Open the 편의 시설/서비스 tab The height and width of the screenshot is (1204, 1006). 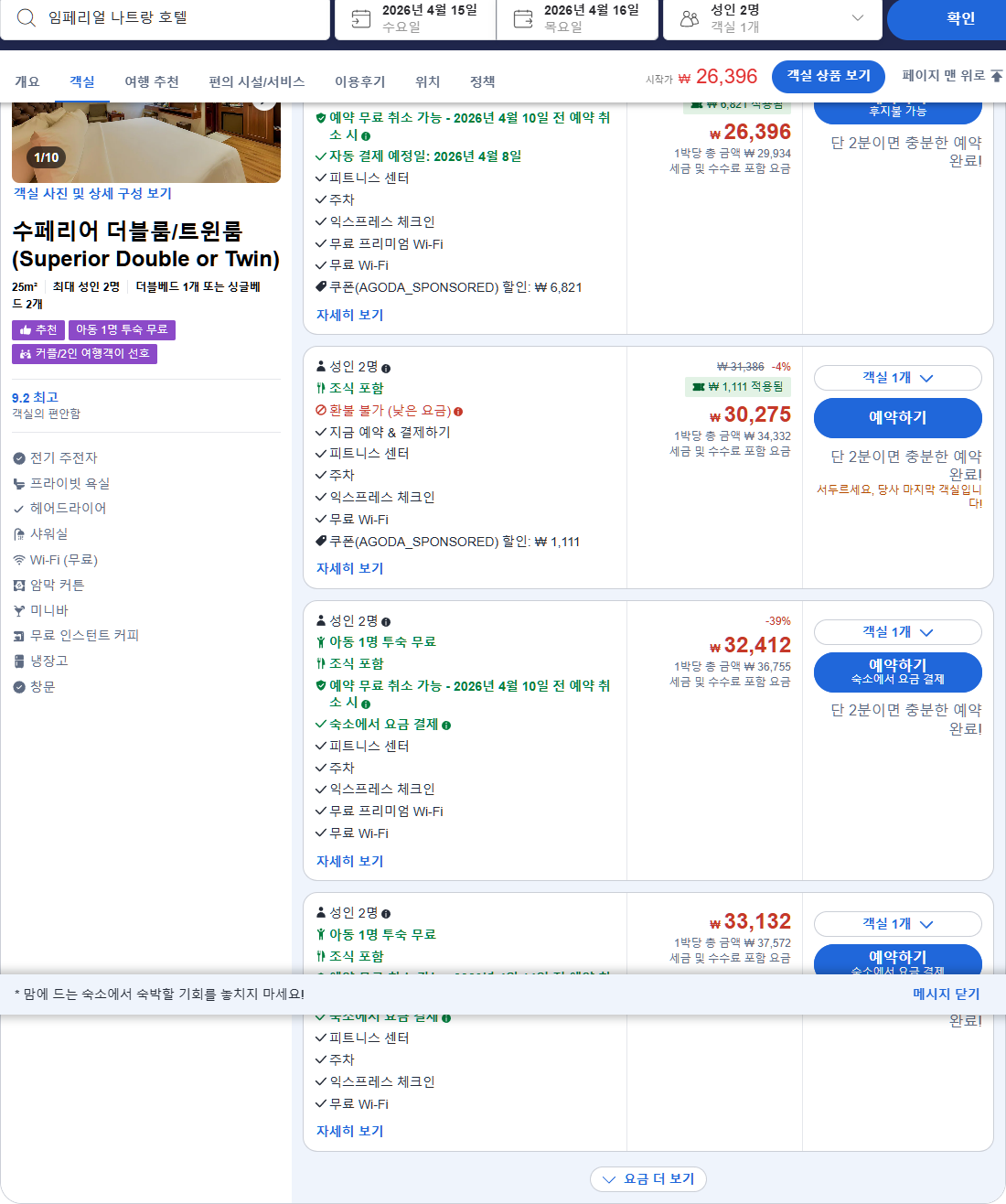pos(257,81)
